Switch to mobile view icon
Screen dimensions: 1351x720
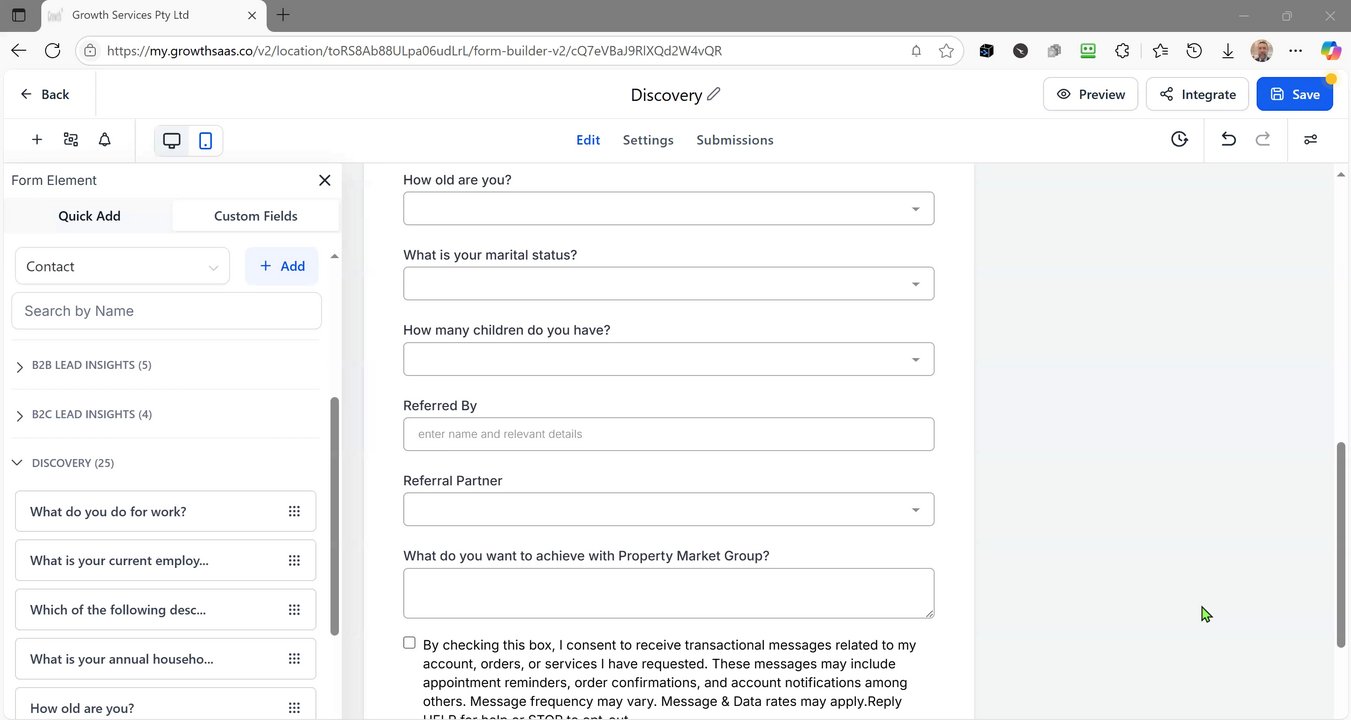pos(205,140)
